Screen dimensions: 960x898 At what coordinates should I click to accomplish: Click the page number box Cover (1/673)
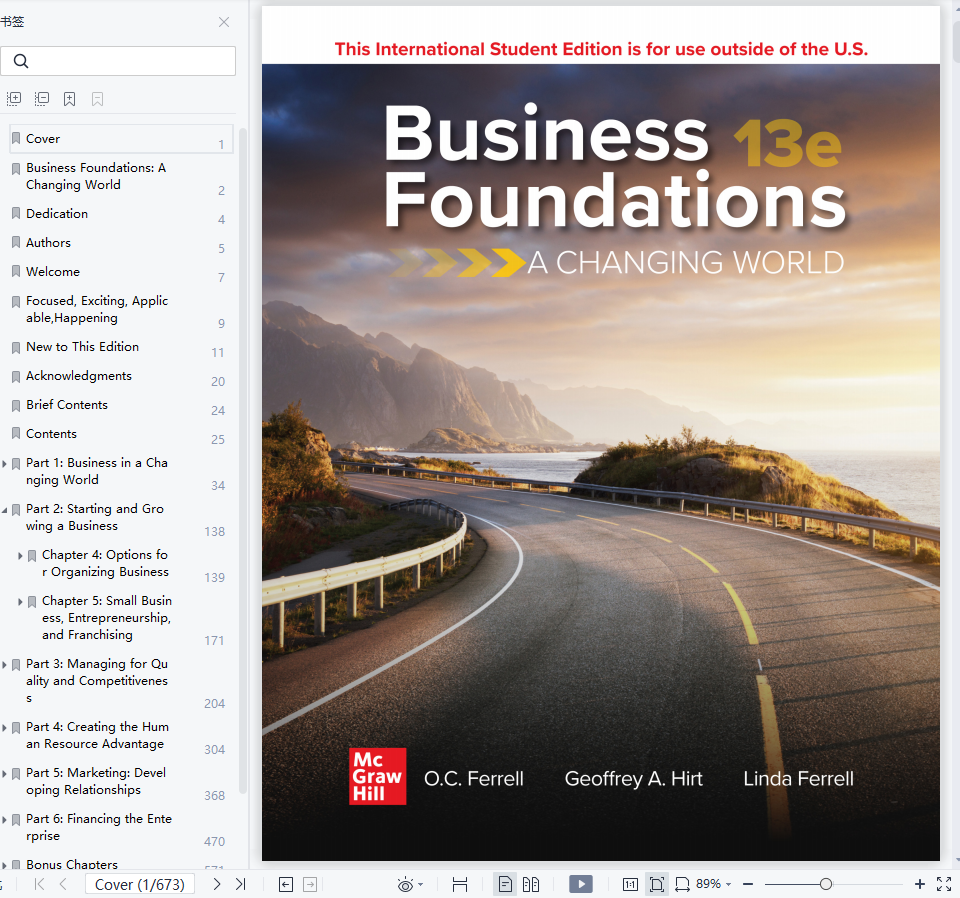pyautogui.click(x=140, y=885)
